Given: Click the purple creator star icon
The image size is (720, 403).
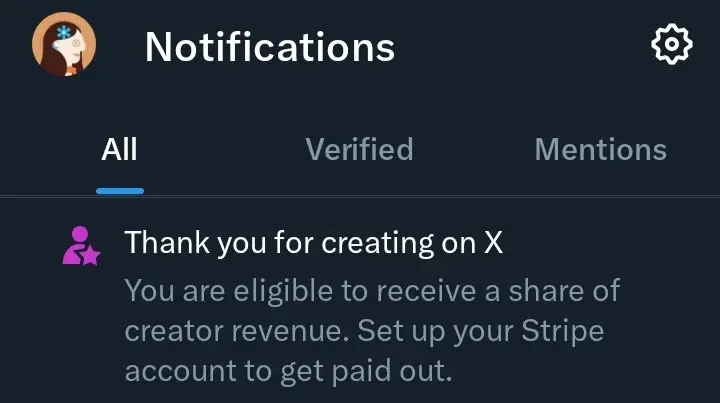Looking at the screenshot, I should click(x=81, y=246).
